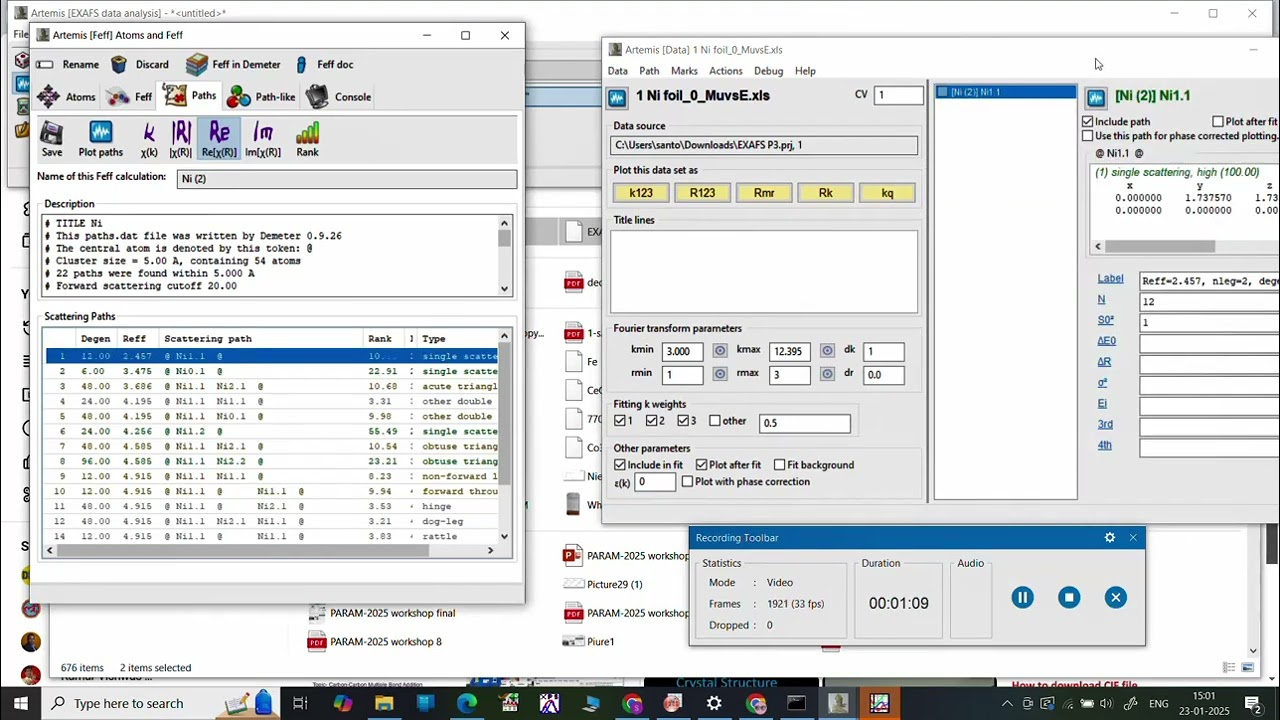Click Scattering Paths list down arrow
1280x720 pixels.
click(504, 536)
